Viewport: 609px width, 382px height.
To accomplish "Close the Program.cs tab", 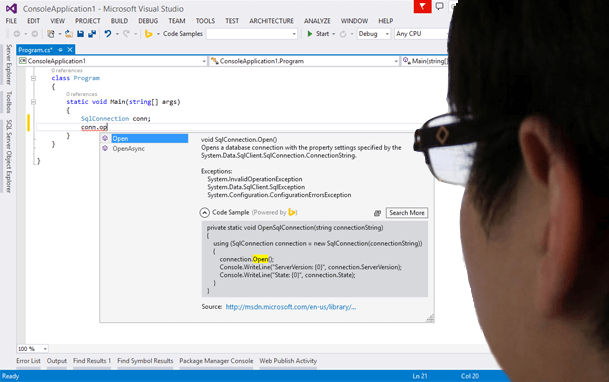I will [70, 50].
